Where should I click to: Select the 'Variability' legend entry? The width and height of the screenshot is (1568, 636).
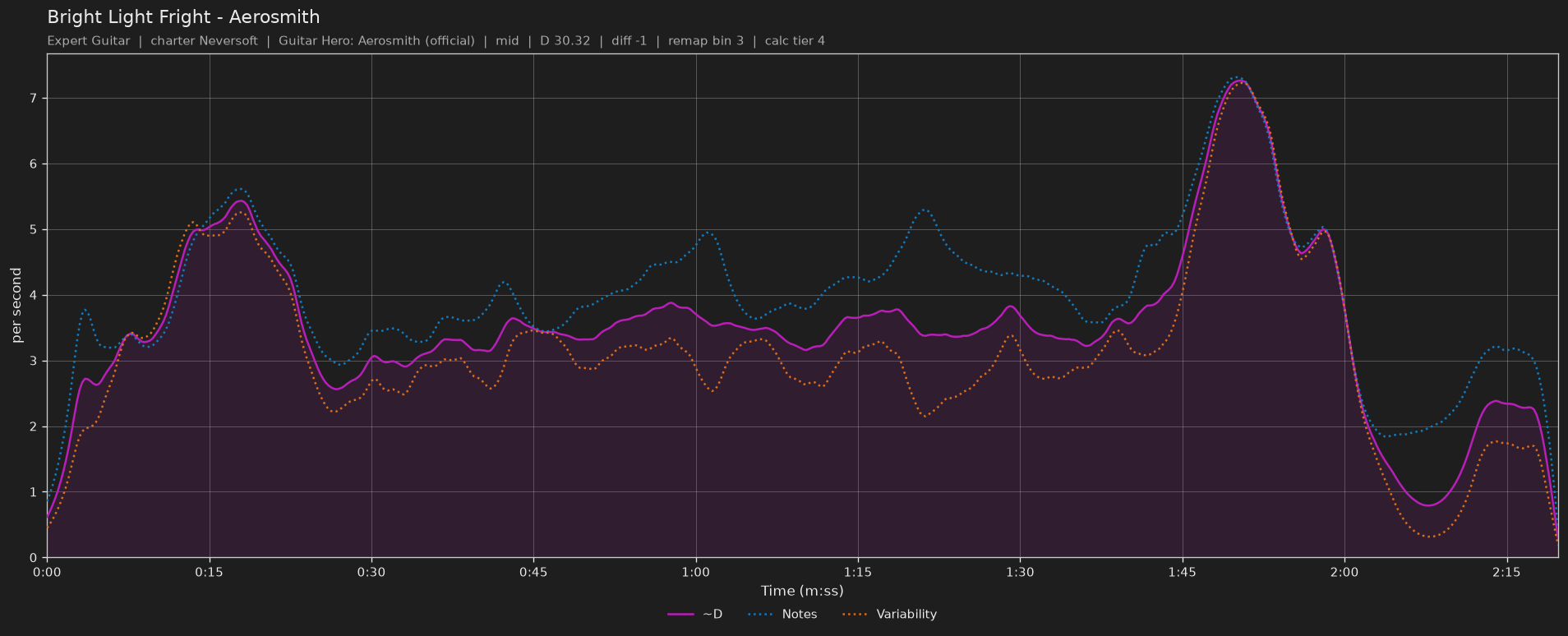pos(889,614)
